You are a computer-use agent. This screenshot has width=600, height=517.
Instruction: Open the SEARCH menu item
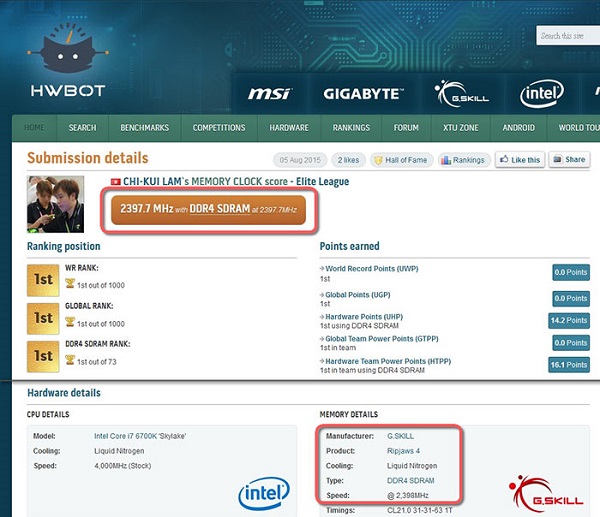(82, 128)
